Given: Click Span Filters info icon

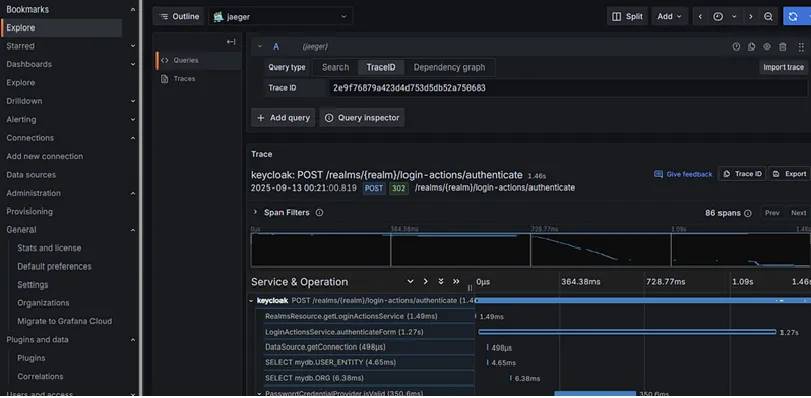Looking at the screenshot, I should coord(319,213).
